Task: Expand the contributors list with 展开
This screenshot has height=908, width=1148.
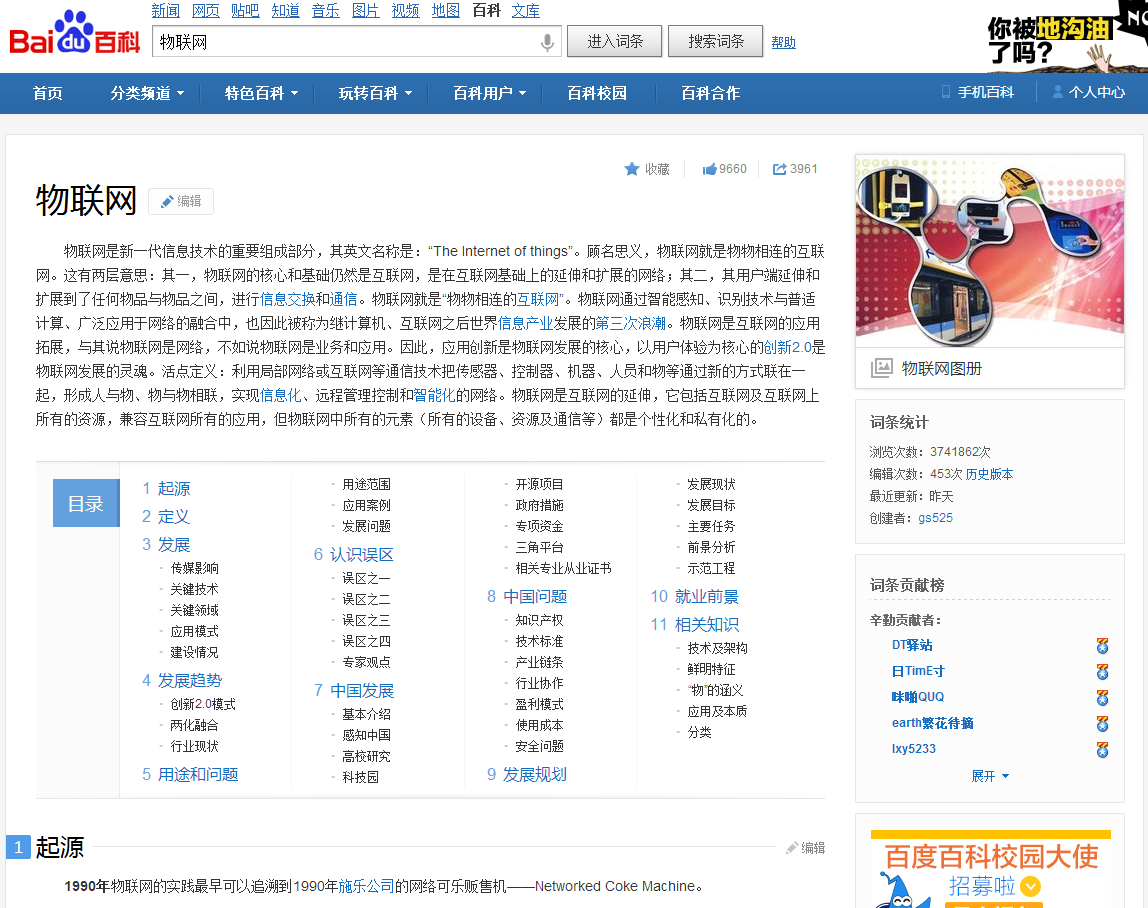Action: point(990,776)
